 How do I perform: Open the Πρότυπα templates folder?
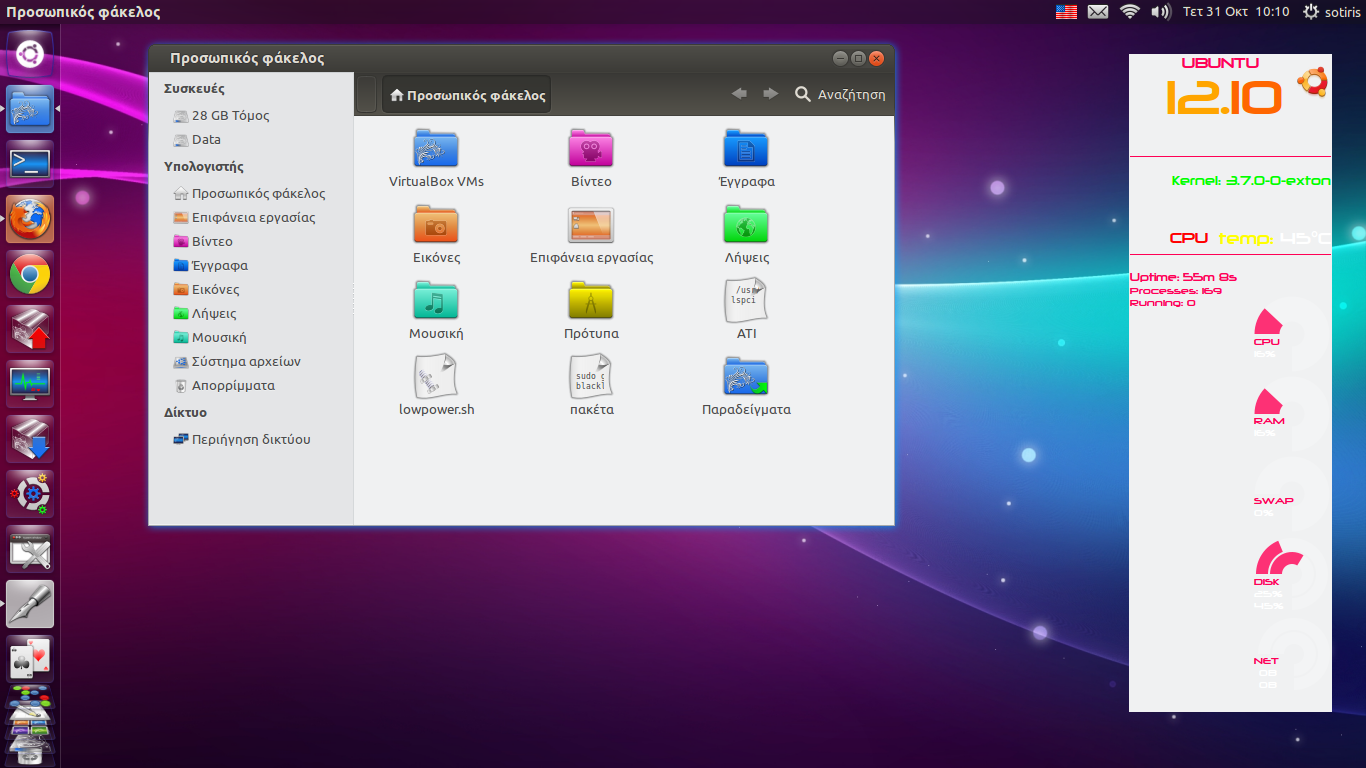point(591,302)
